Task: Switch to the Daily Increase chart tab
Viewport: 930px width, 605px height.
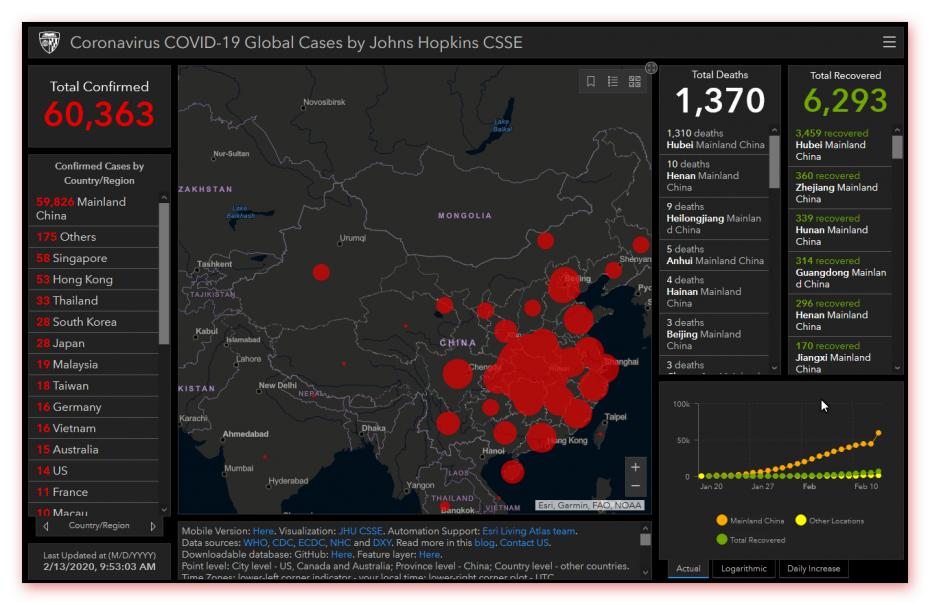Action: click(x=813, y=568)
